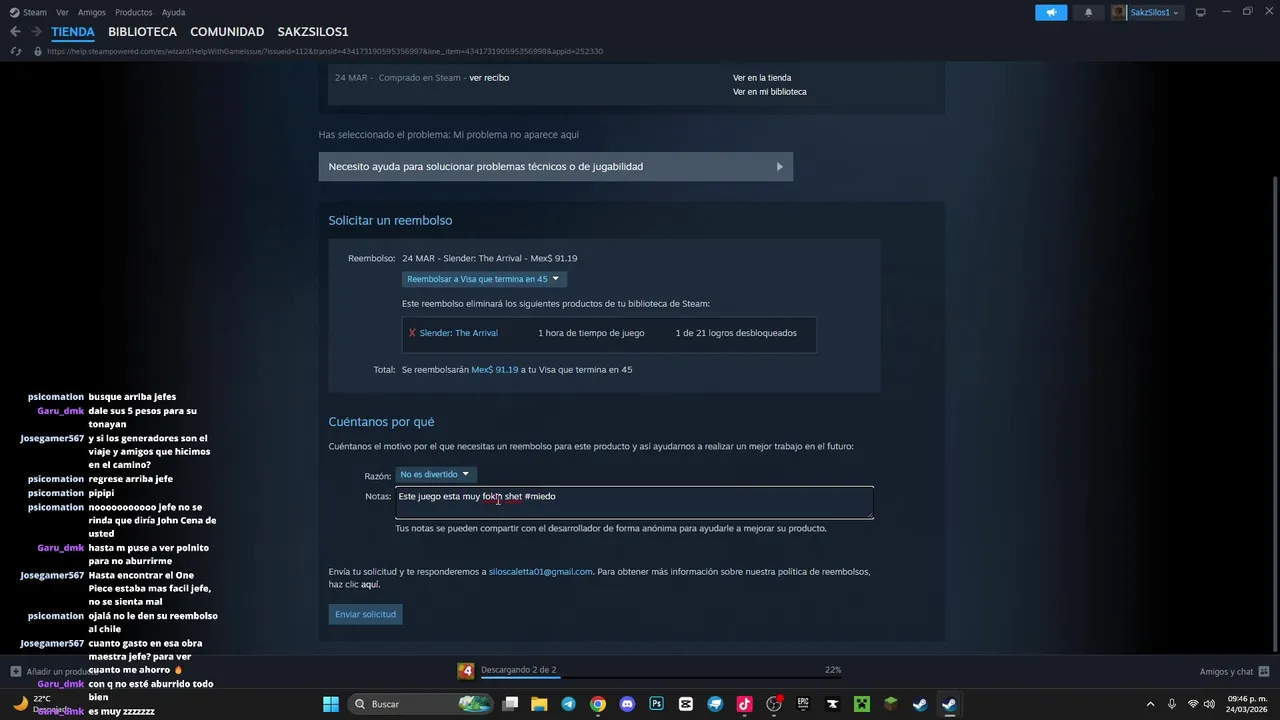Open the SAKZSILOS1 profile tab
The width and height of the screenshot is (1280, 720).
313,32
